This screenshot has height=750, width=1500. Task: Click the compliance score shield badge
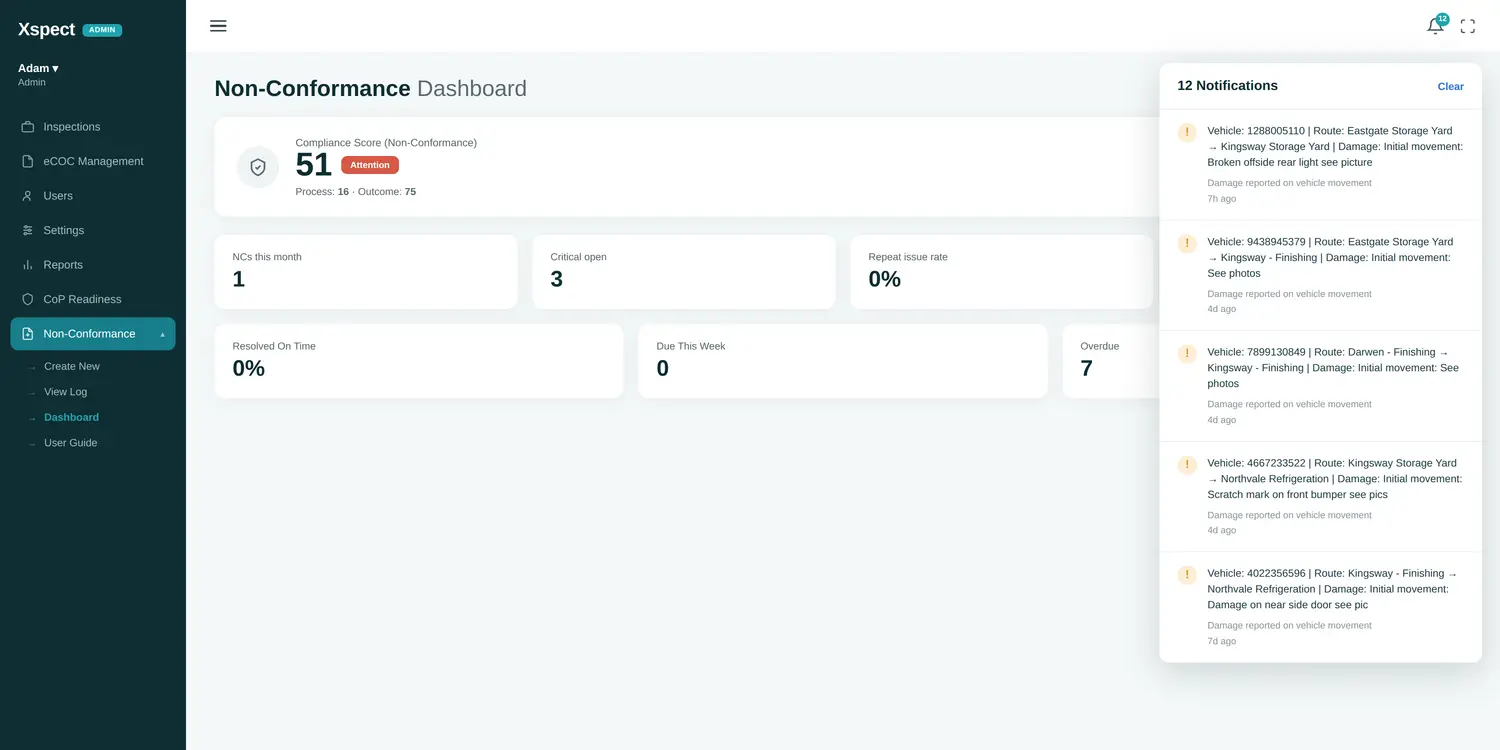(x=258, y=167)
